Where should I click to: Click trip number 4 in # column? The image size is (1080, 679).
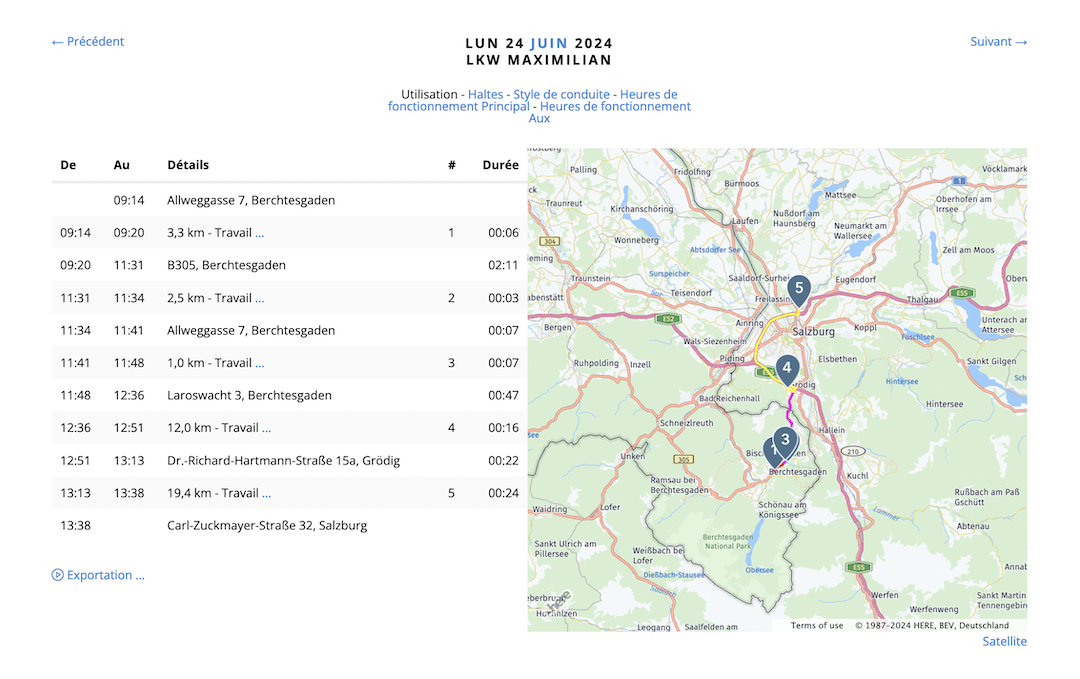(x=451, y=428)
